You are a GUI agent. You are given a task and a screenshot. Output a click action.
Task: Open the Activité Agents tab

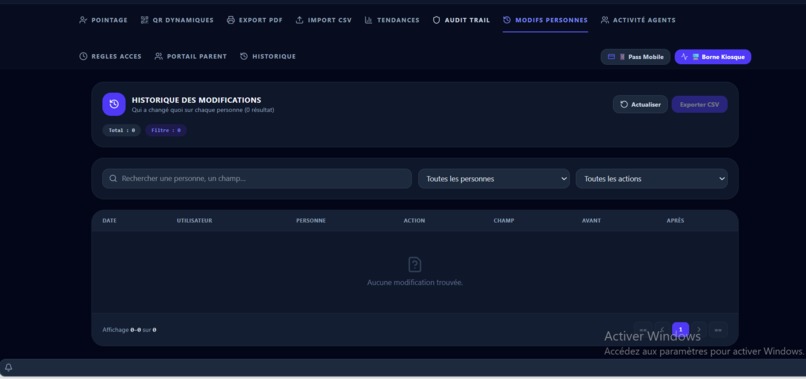click(638, 20)
